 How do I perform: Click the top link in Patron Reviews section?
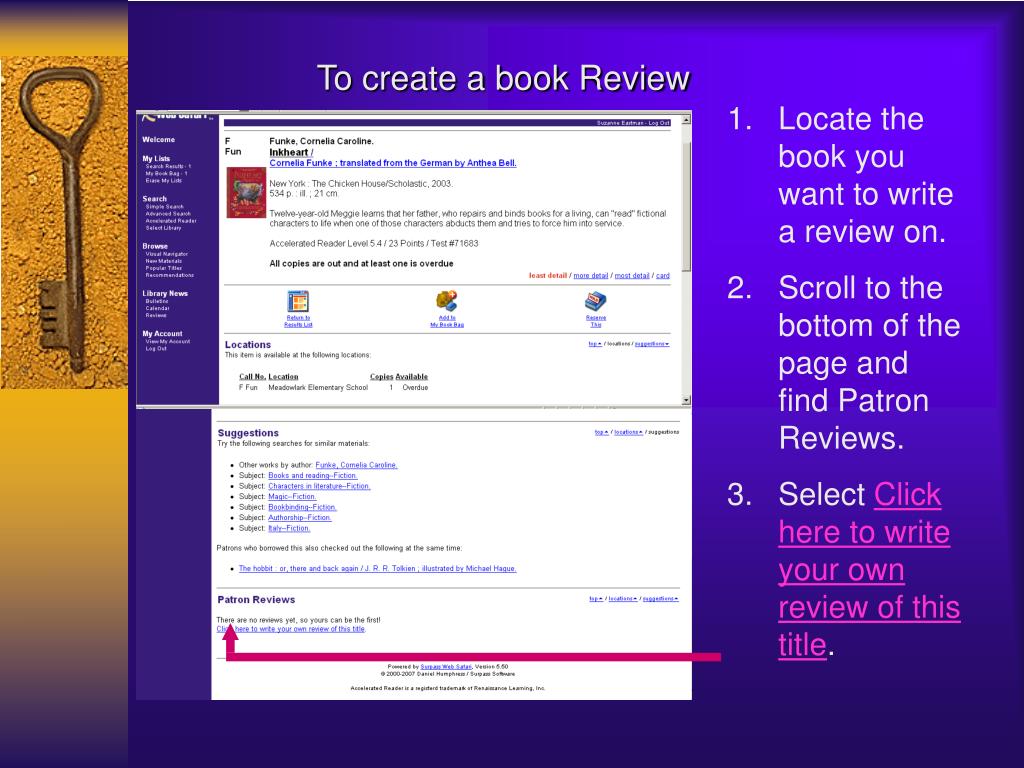[x=596, y=599]
